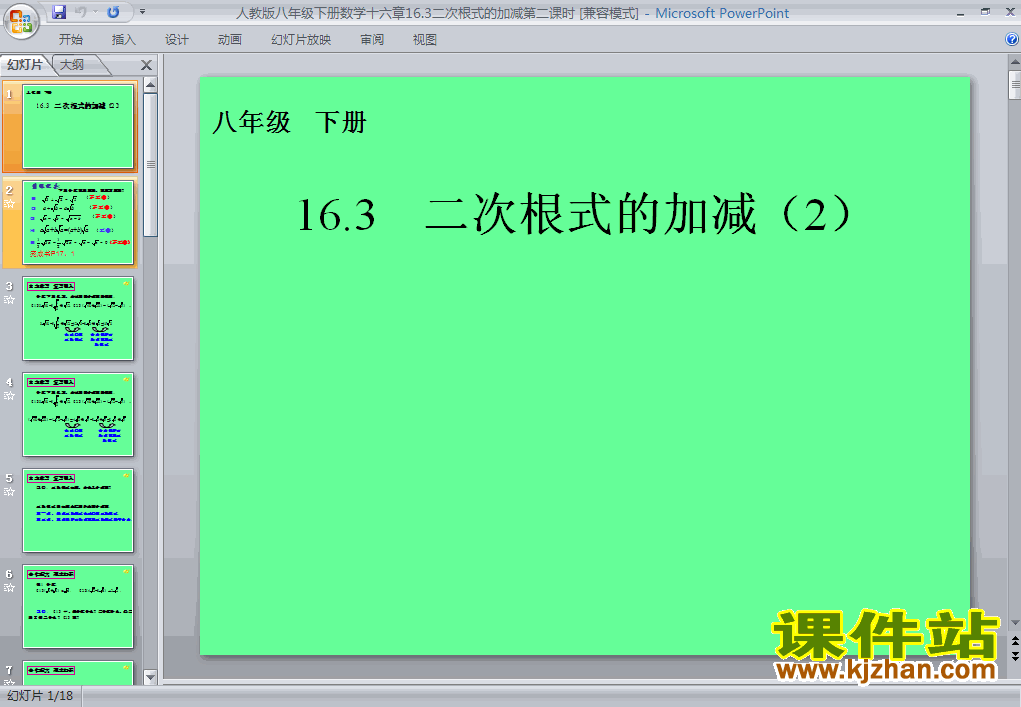1021x707 pixels.
Task: Click thumbnail pane scroll up arrow
Action: (150, 85)
